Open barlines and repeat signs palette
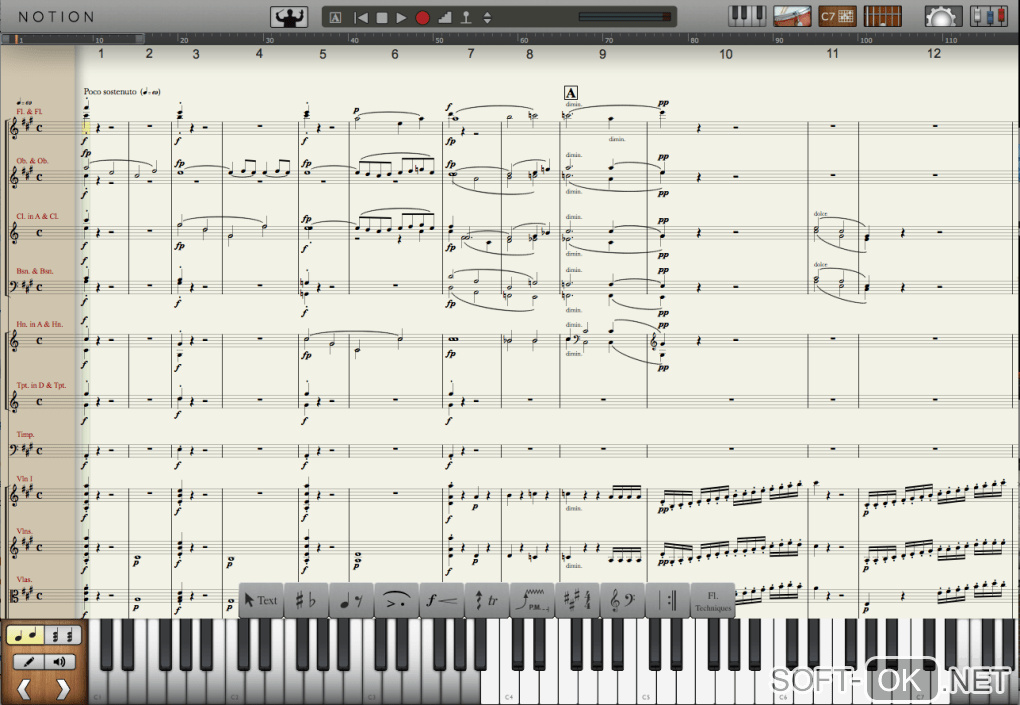 pyautogui.click(x=667, y=600)
